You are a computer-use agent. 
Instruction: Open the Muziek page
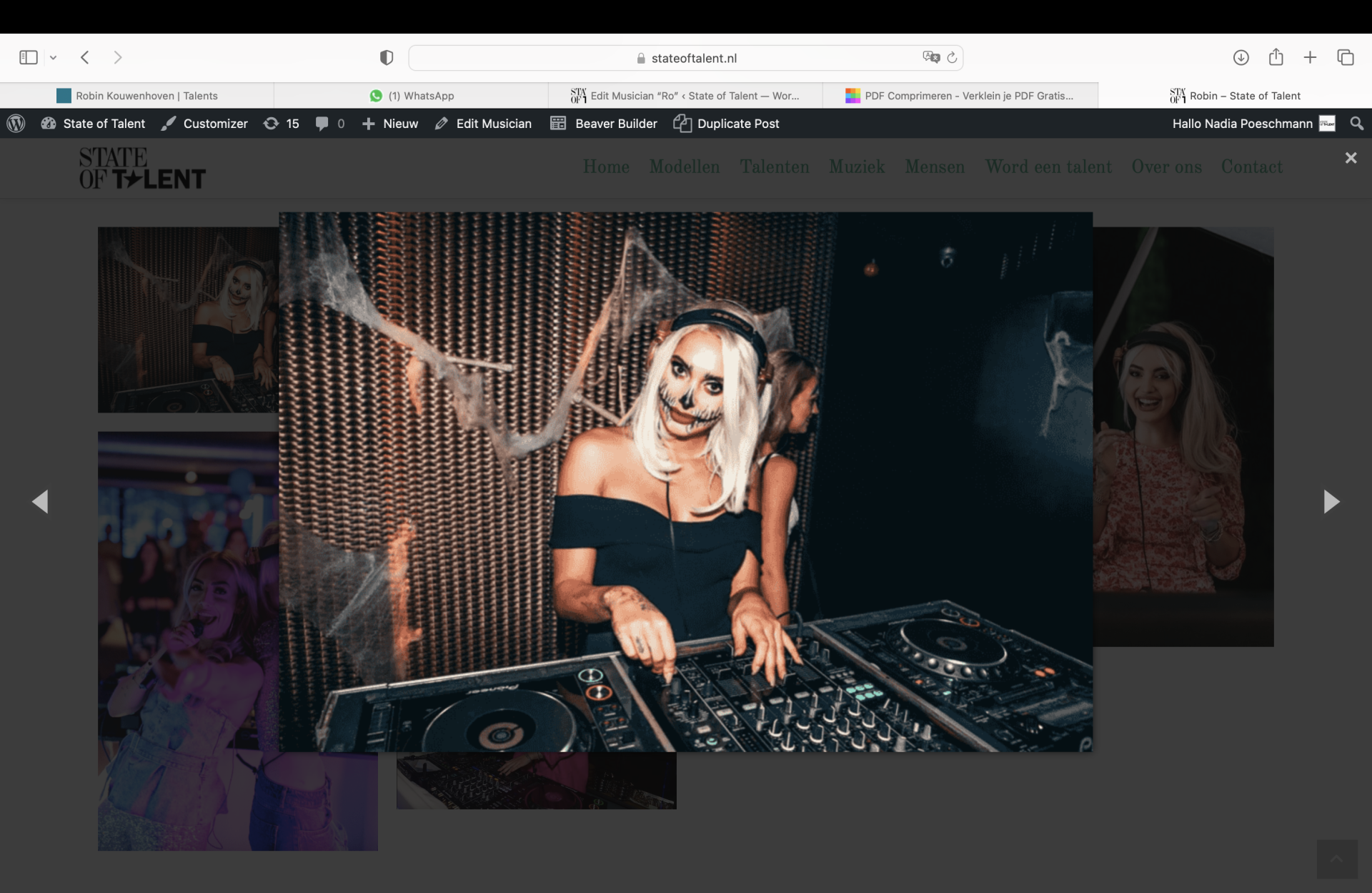click(857, 167)
